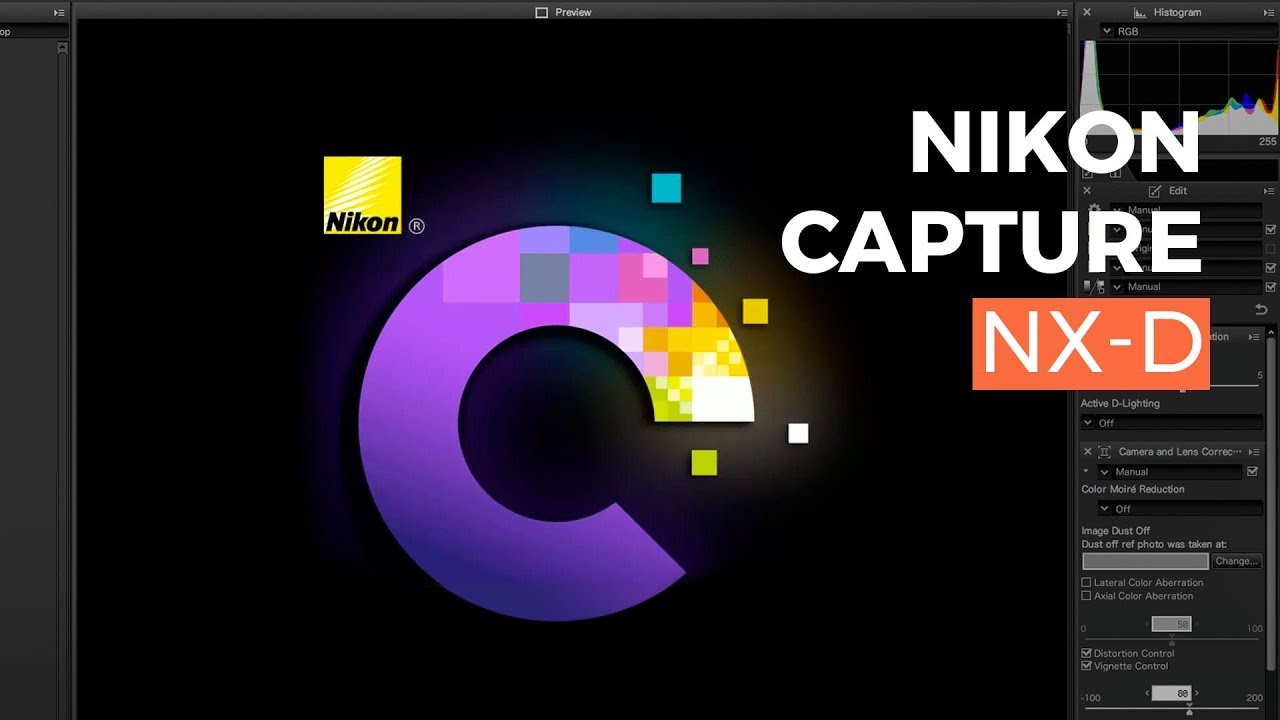Open Camera and Lens Corrections options menu
The height and width of the screenshot is (720, 1280).
[x=1254, y=452]
